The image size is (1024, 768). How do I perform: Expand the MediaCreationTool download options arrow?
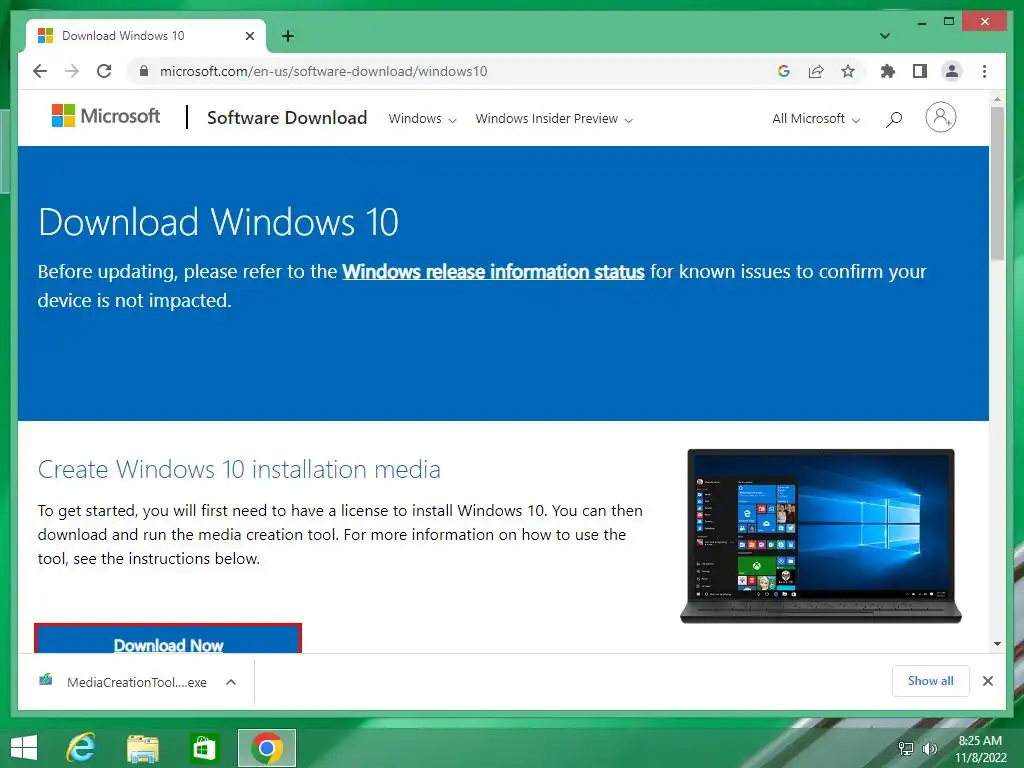click(231, 682)
